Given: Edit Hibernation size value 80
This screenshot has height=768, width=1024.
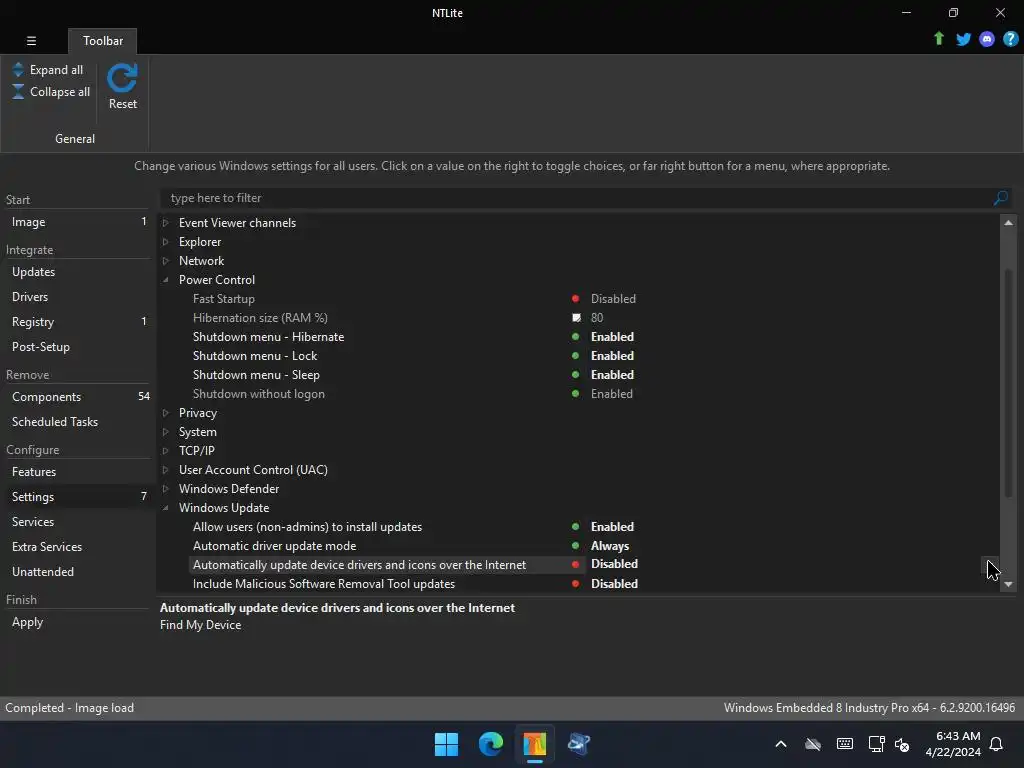Looking at the screenshot, I should 597,318.
